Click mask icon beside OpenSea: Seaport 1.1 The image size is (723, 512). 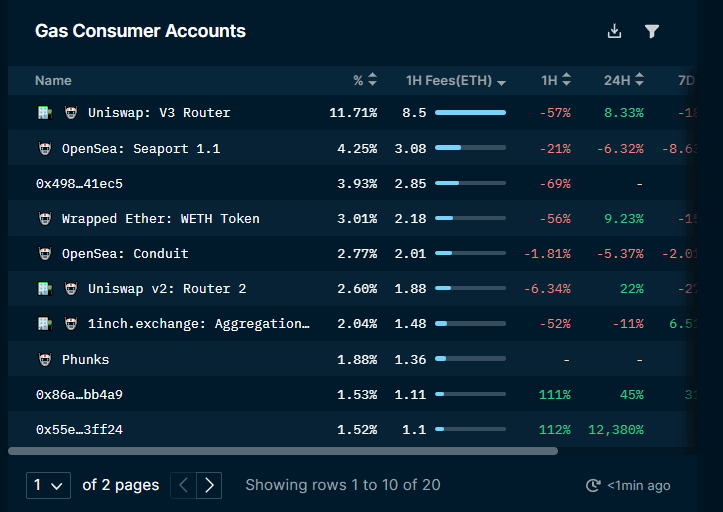(x=45, y=149)
